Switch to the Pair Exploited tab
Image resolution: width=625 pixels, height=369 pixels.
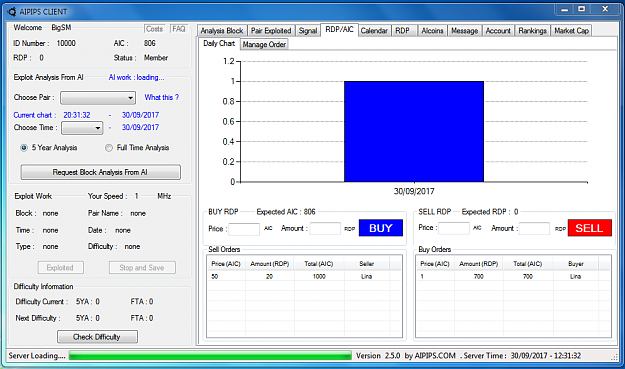click(271, 31)
